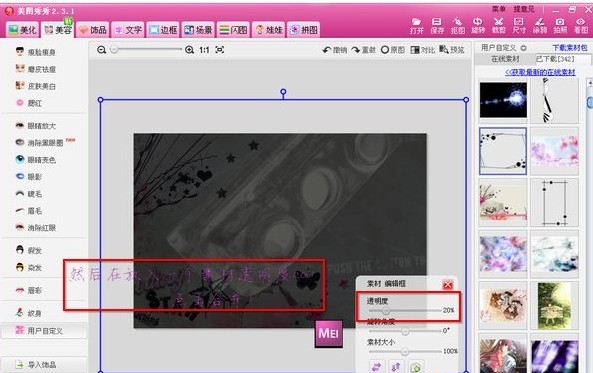Viewport: 593px width, 373px height.
Task: Adjust the 透明度 opacity slider
Action: [x=385, y=311]
